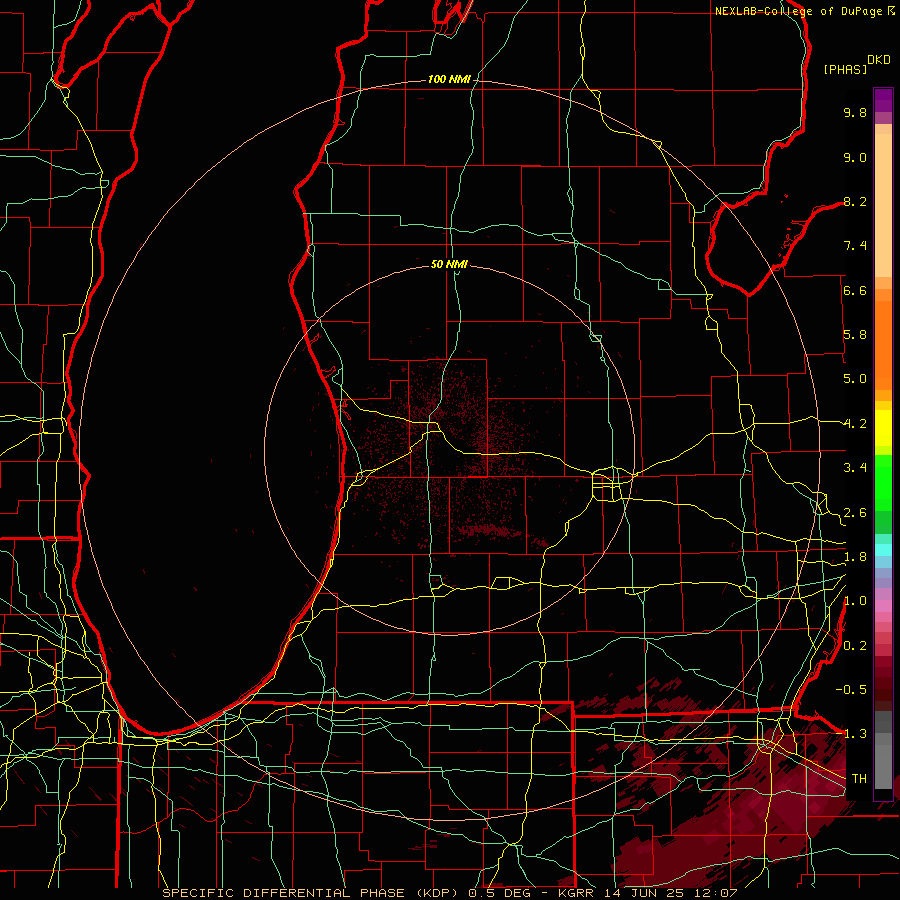The width and height of the screenshot is (900, 900).
Task: Click the 8.2 value on color scale
Action: 855,201
